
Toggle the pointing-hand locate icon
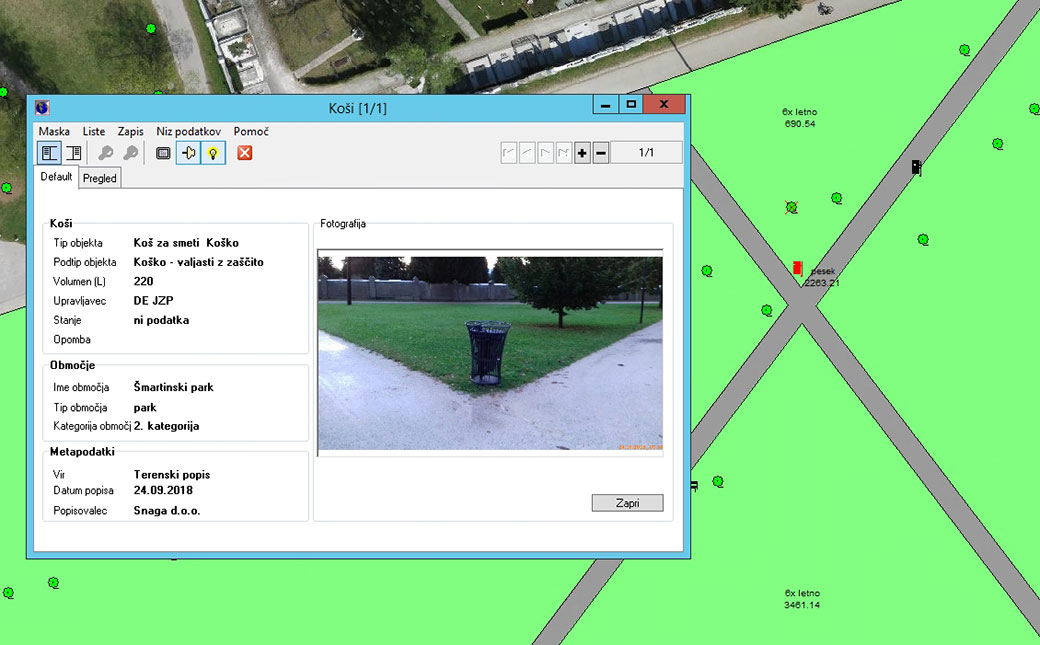coord(188,153)
